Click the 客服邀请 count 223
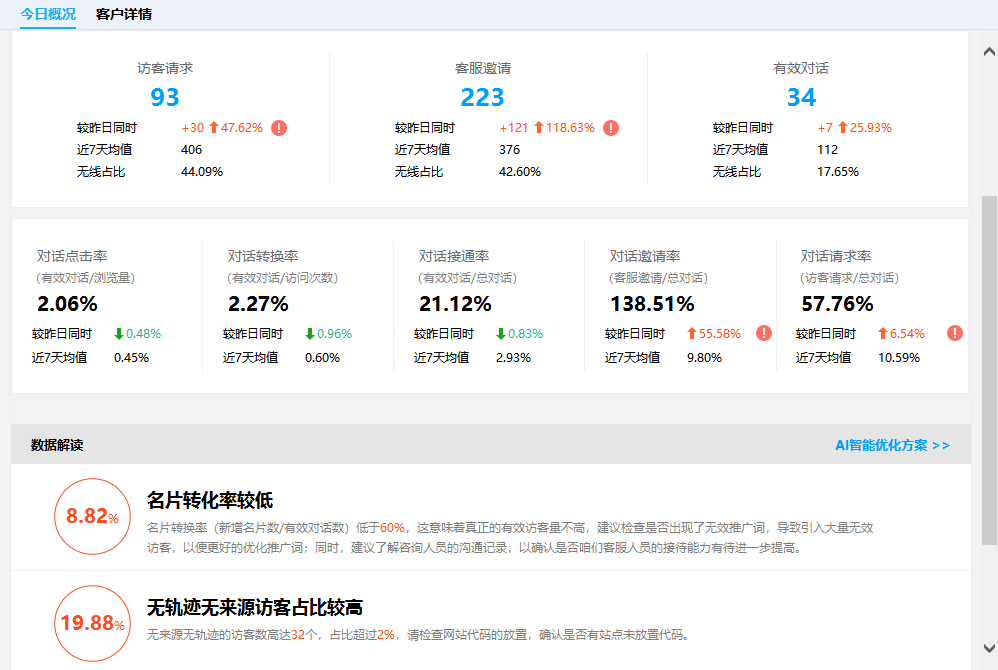The image size is (998, 670). click(482, 97)
